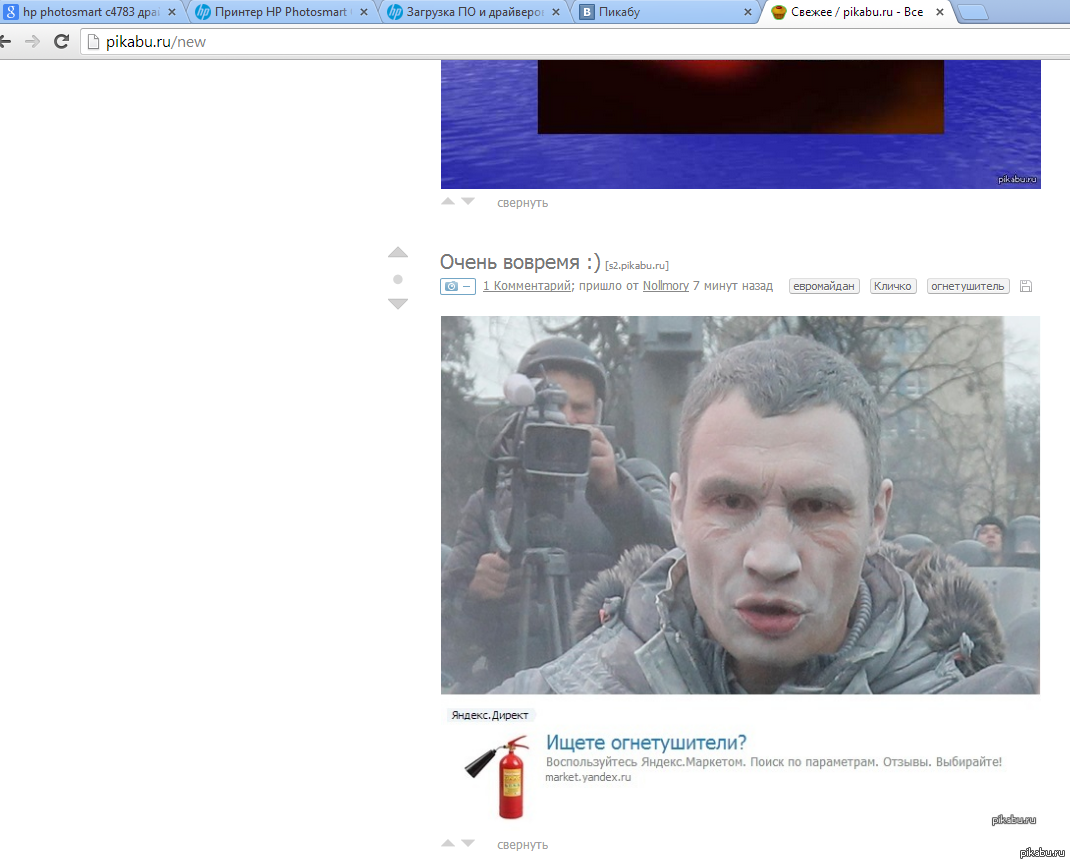Collapse the top post with "свернуть"

(522, 203)
